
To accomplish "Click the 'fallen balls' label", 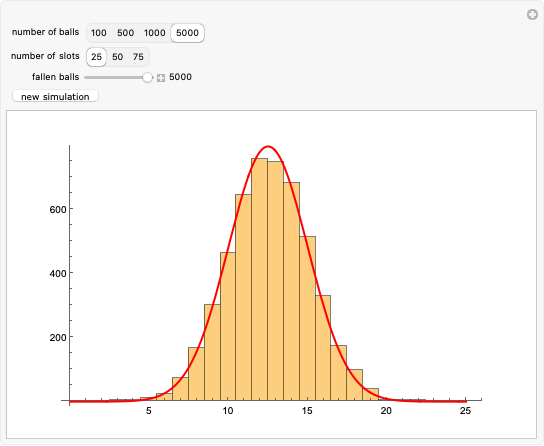I will tap(56, 77).
